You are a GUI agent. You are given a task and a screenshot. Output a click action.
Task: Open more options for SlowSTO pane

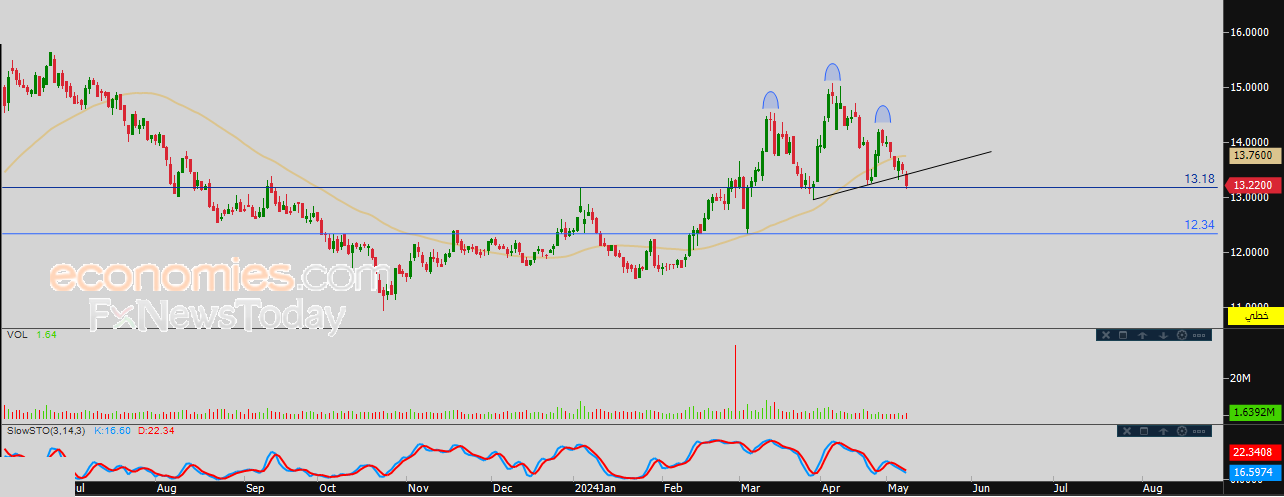pyautogui.click(x=1199, y=431)
